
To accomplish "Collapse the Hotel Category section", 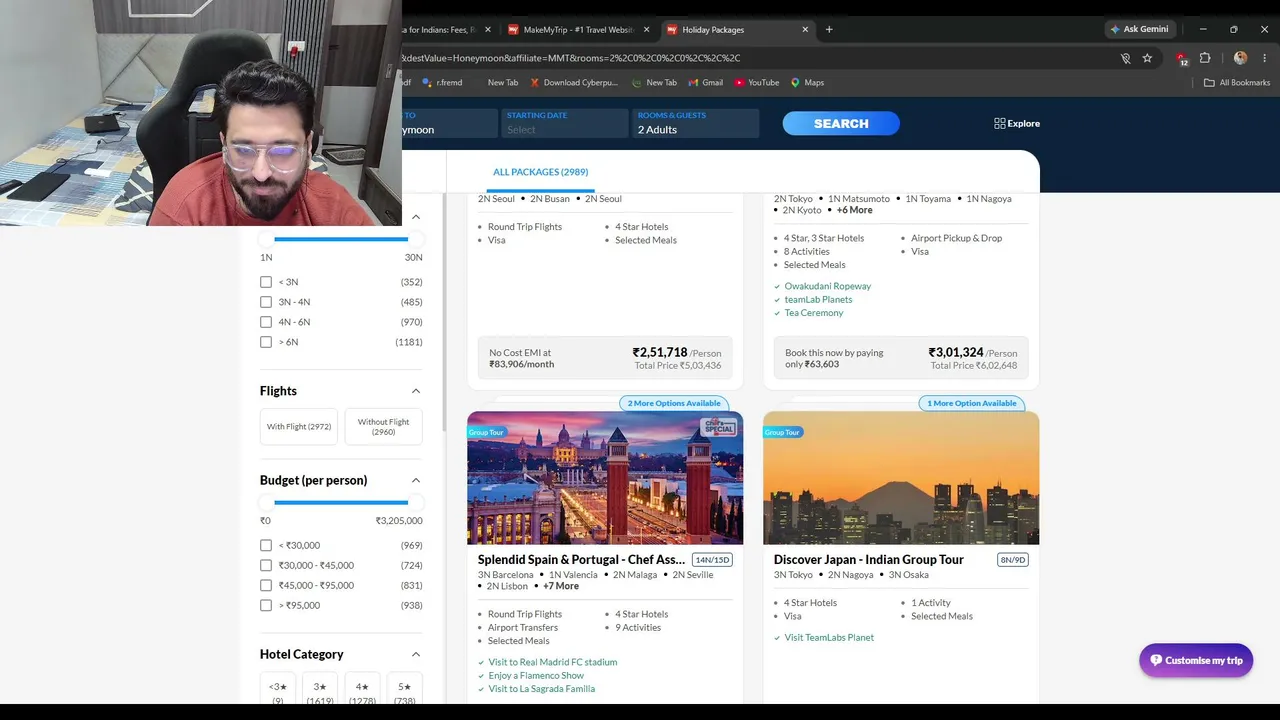I will [416, 654].
